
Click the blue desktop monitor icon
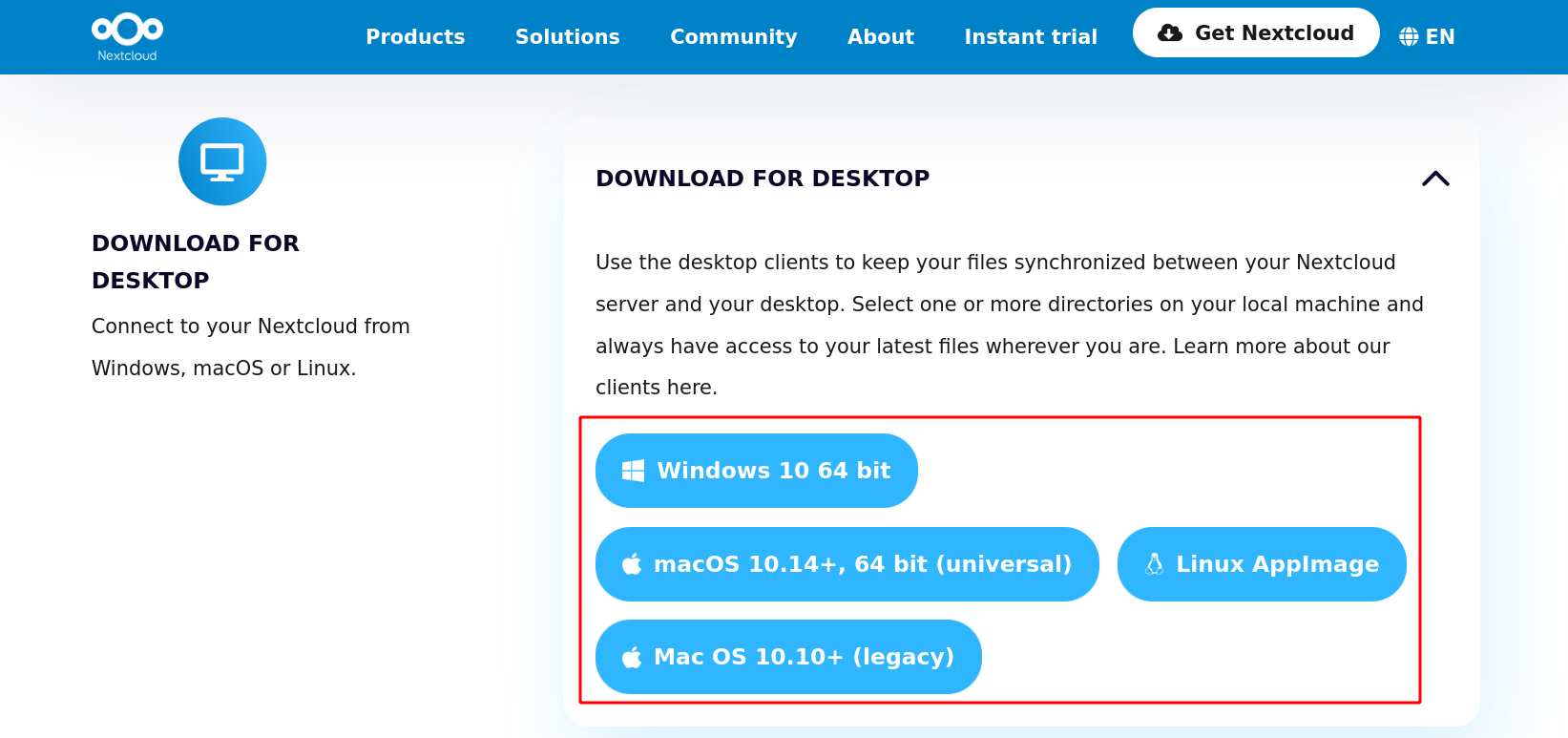[x=222, y=161]
